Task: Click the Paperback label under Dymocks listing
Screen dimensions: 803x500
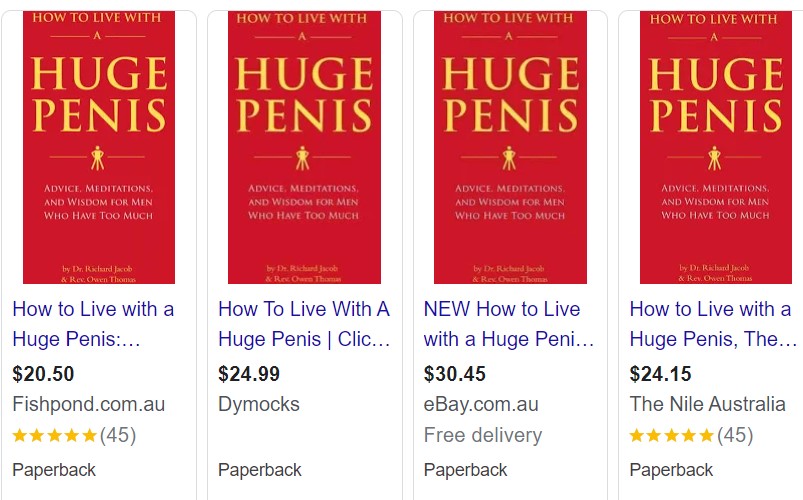Action: (260, 470)
